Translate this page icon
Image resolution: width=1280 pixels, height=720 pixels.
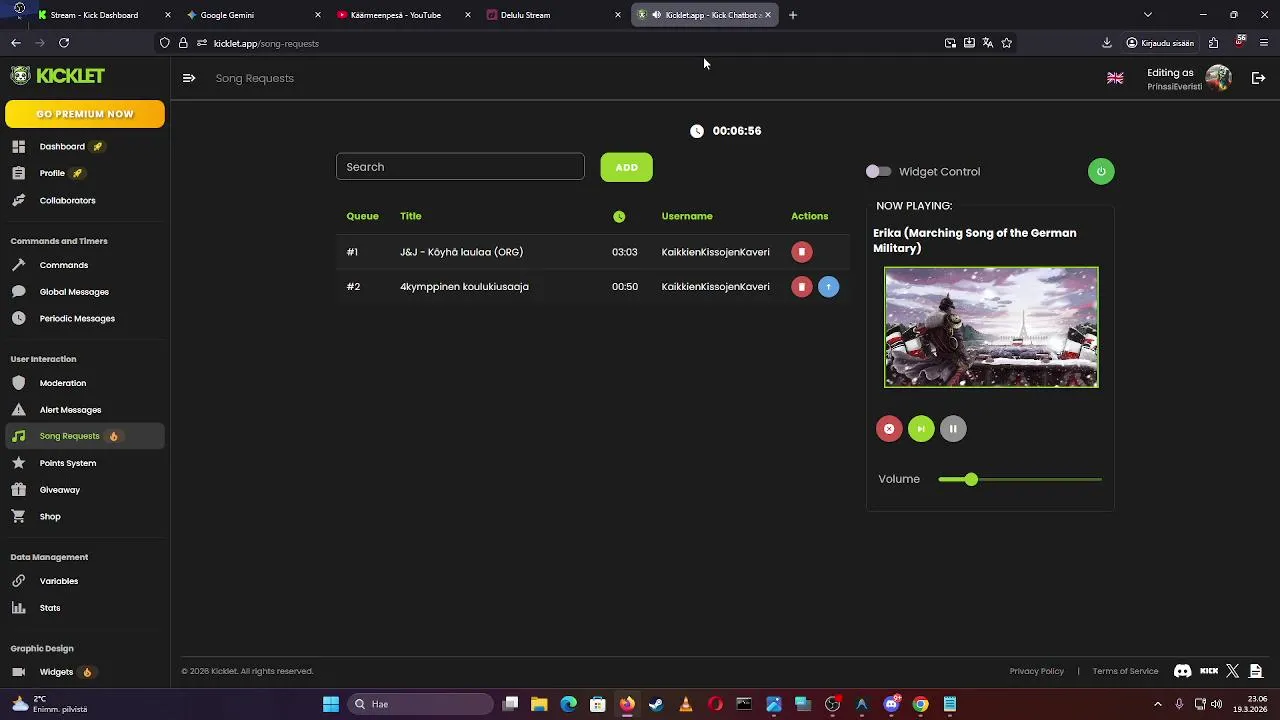988,43
